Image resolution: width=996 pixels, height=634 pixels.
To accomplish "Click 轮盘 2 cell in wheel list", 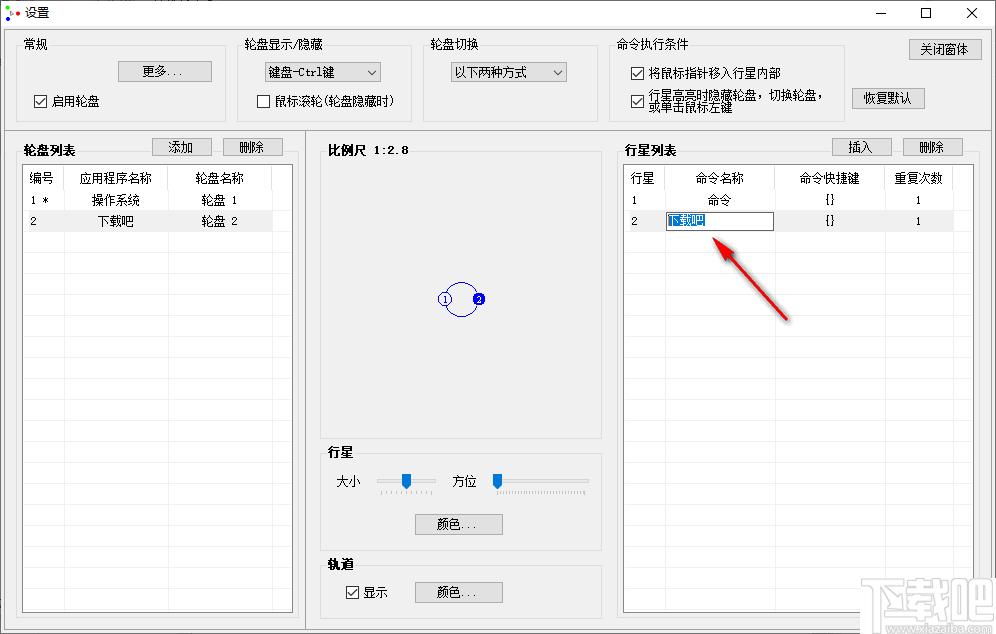I will tap(219, 221).
